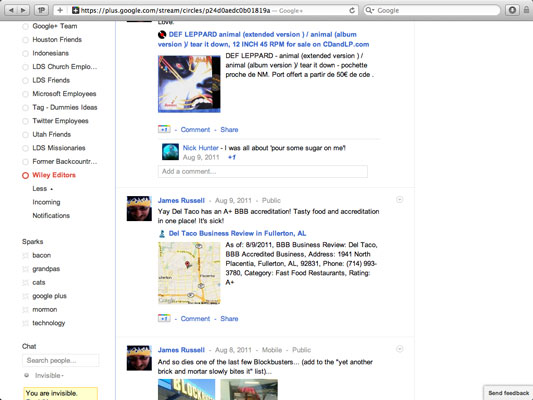This screenshot has height=400, width=533.
Task: Click the Send feedback button
Action: [x=509, y=393]
